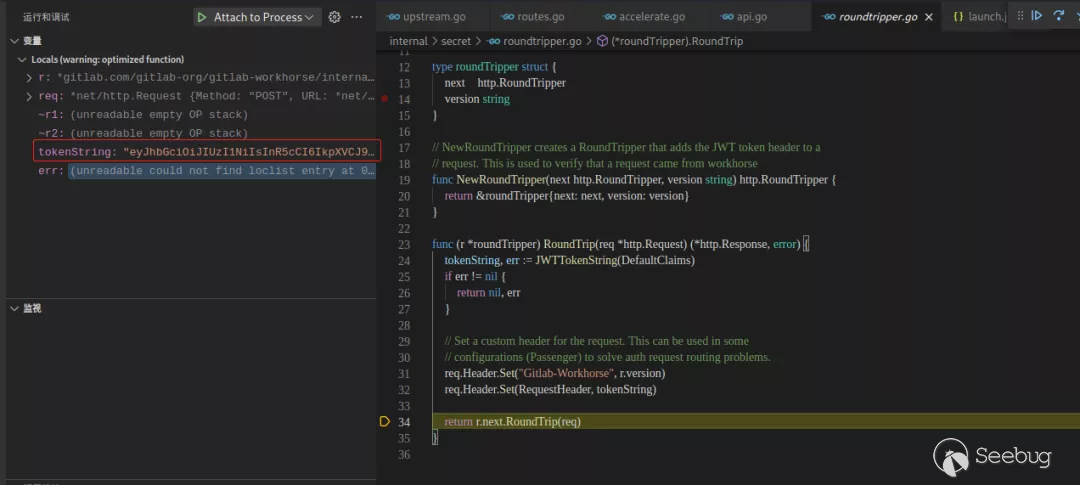Image resolution: width=1080 pixels, height=485 pixels.
Task: Click the Step Over debug icon
Action: [x=1058, y=16]
